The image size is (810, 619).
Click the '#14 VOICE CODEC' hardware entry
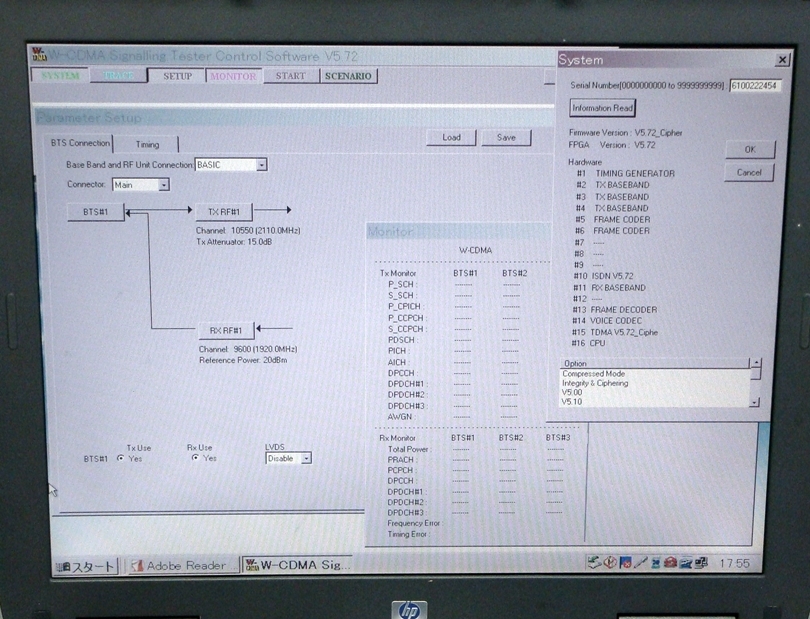coord(607,321)
